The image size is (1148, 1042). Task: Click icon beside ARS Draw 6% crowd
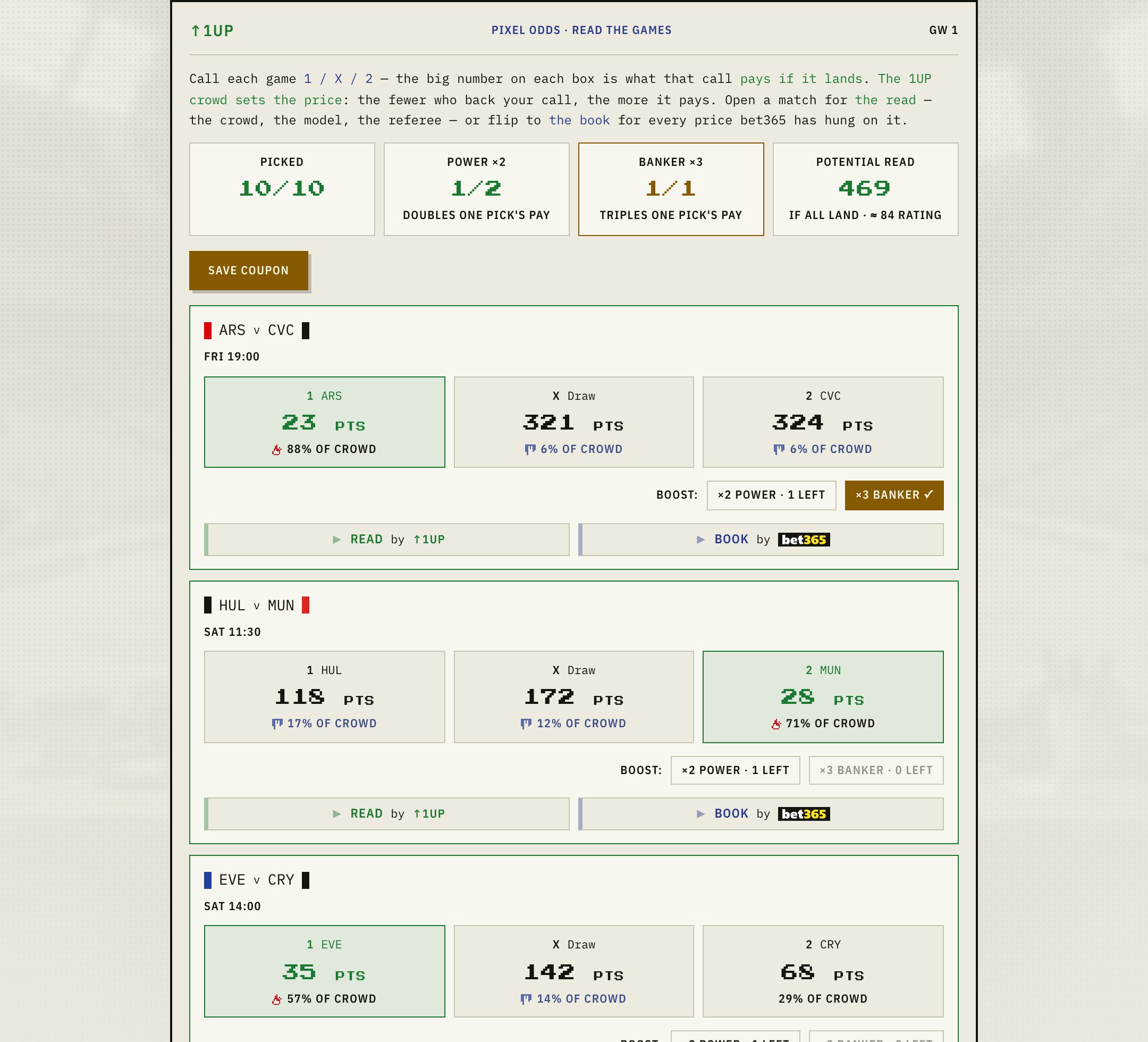[x=530, y=450]
